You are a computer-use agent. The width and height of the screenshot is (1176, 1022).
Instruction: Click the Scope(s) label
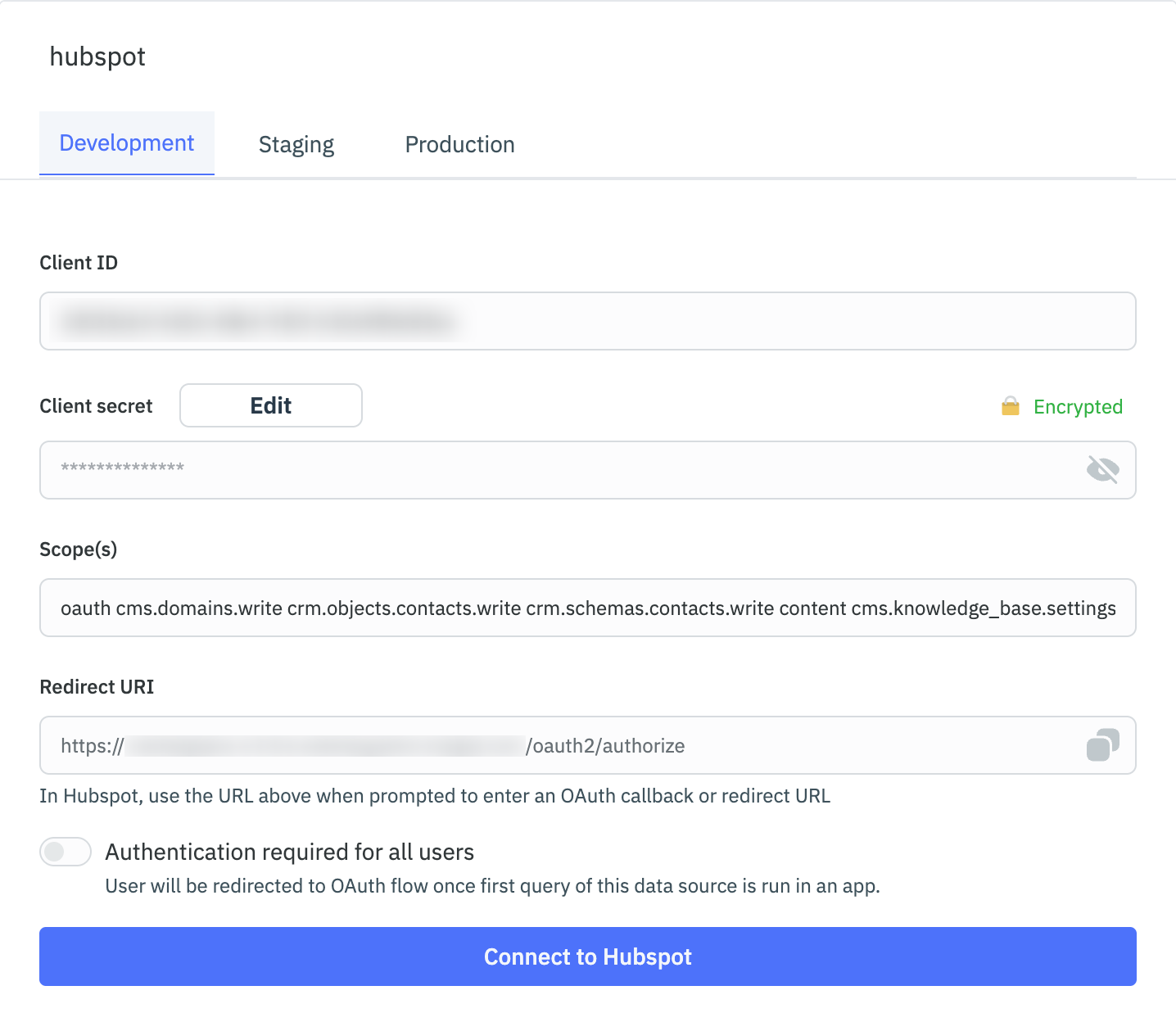pyautogui.click(x=79, y=549)
